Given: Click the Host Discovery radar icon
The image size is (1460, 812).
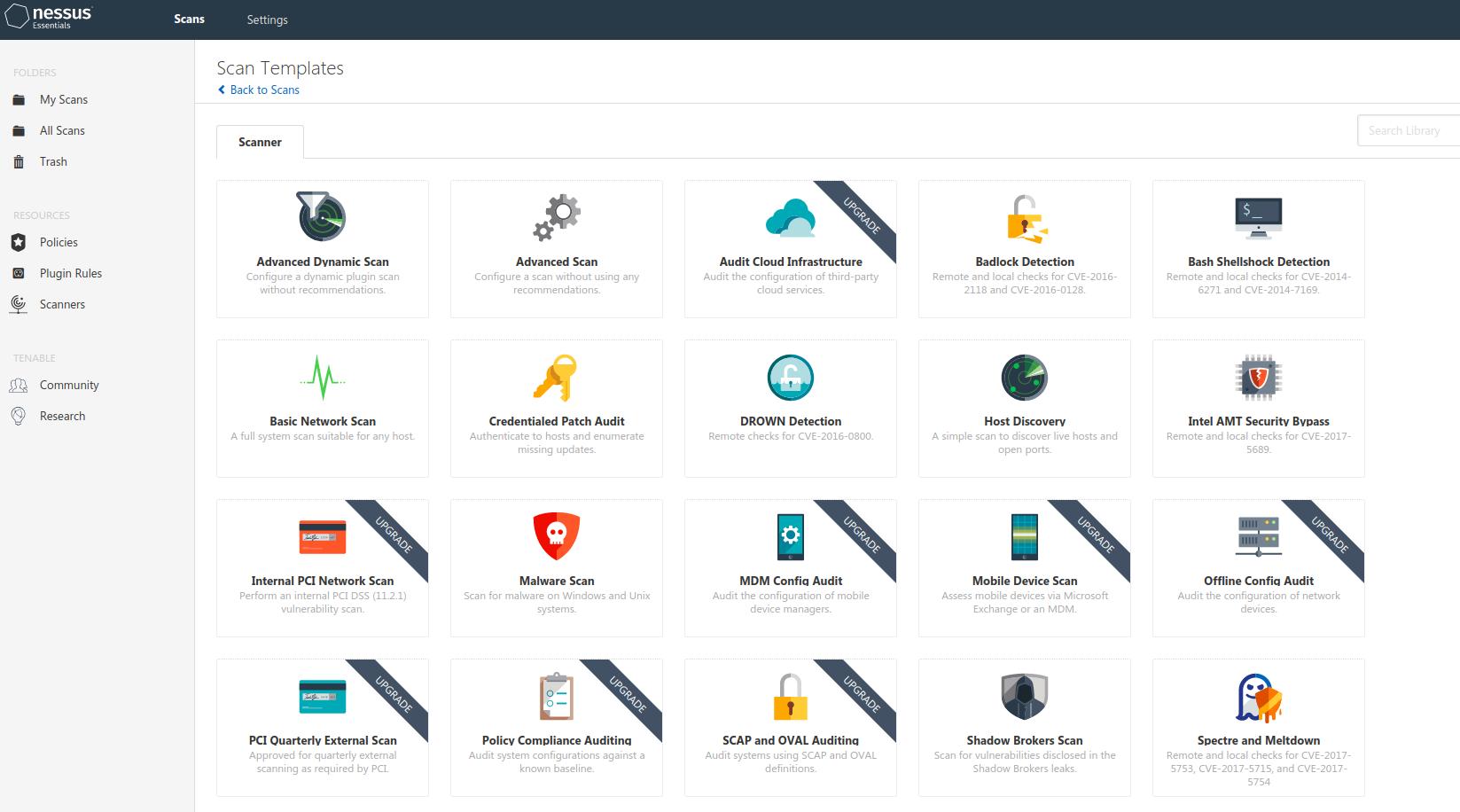Looking at the screenshot, I should [1024, 379].
